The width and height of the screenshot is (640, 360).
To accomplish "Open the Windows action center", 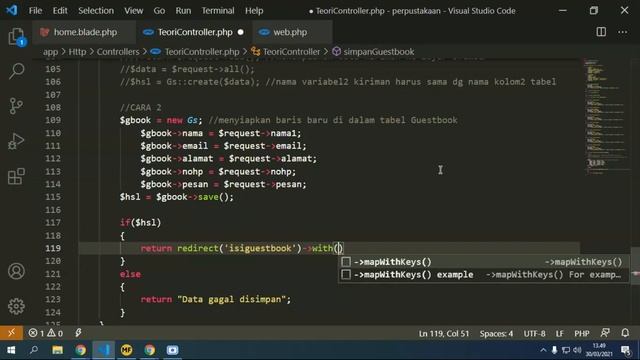I will click(625, 350).
